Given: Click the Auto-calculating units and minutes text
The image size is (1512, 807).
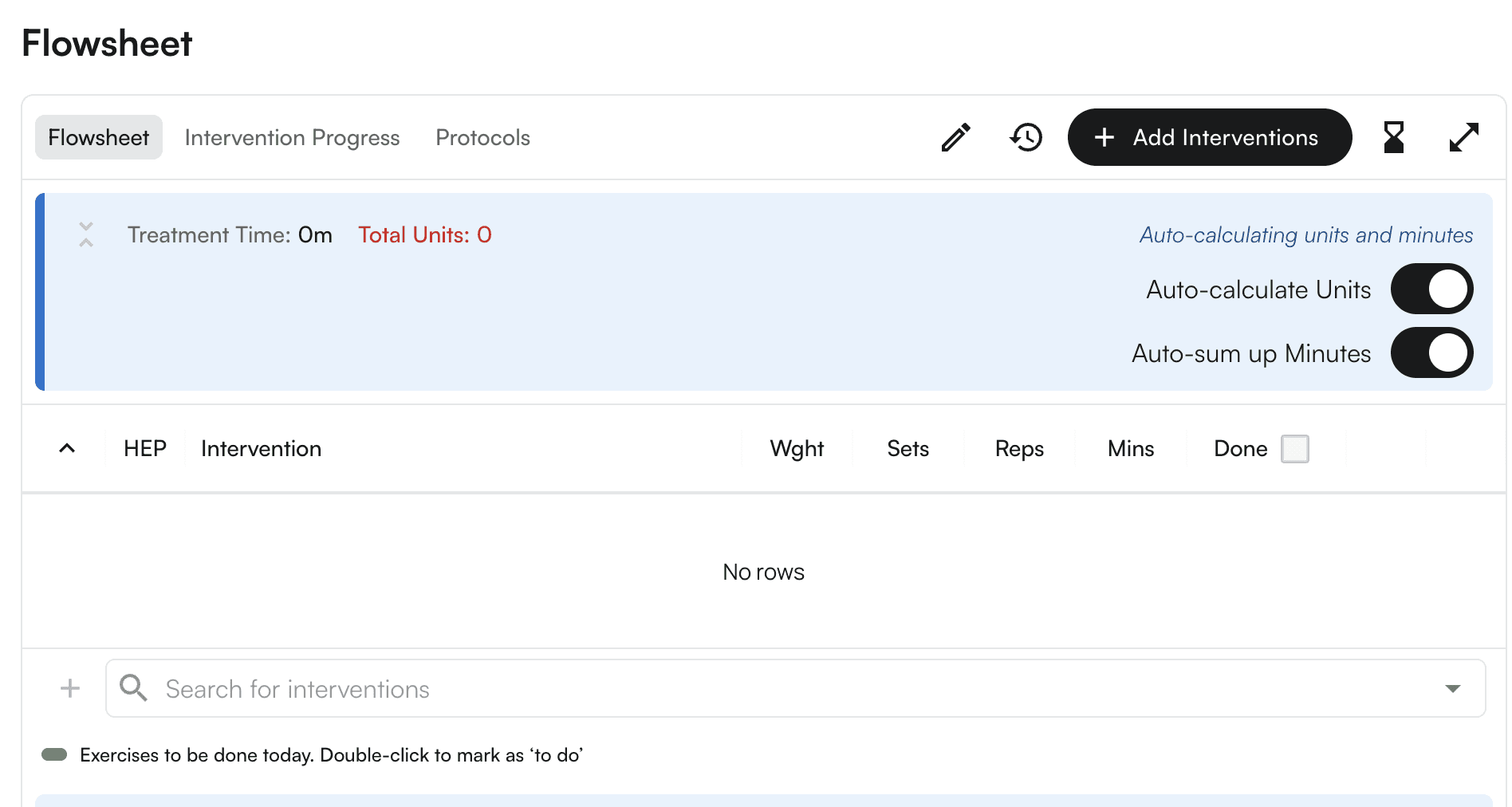Looking at the screenshot, I should tap(1305, 234).
